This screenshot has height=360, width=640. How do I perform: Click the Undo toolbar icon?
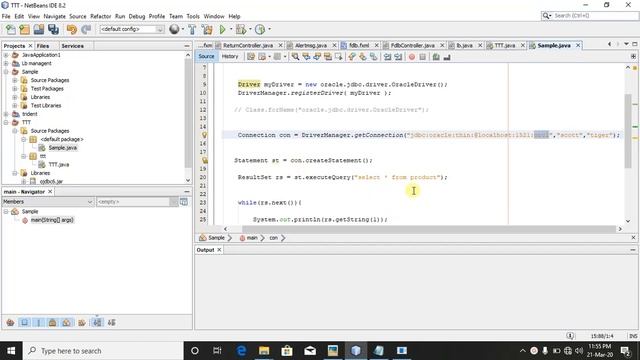coord(72,29)
